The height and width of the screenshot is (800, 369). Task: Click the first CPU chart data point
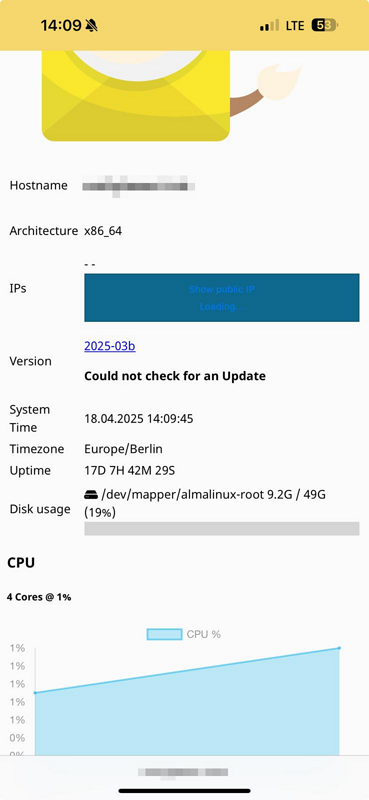[x=35, y=692]
